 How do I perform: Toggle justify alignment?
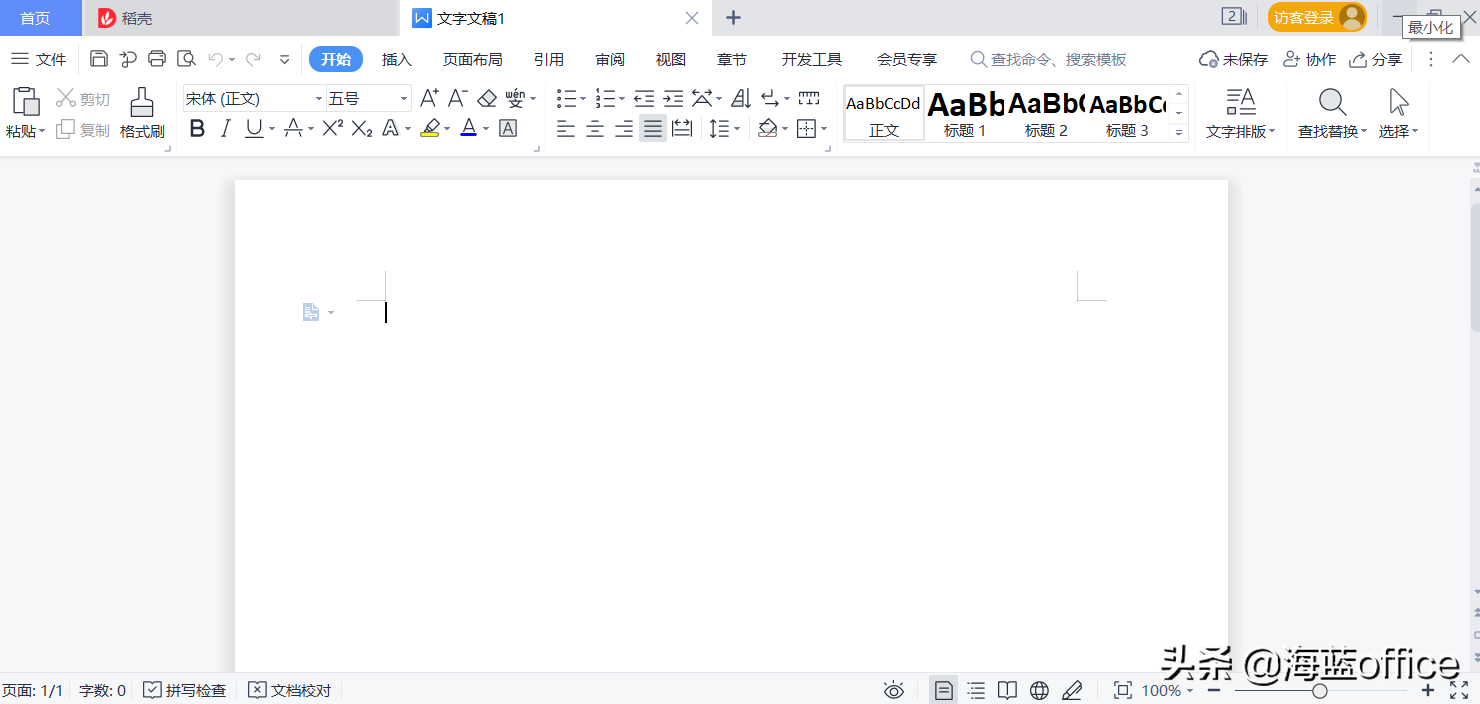point(653,128)
